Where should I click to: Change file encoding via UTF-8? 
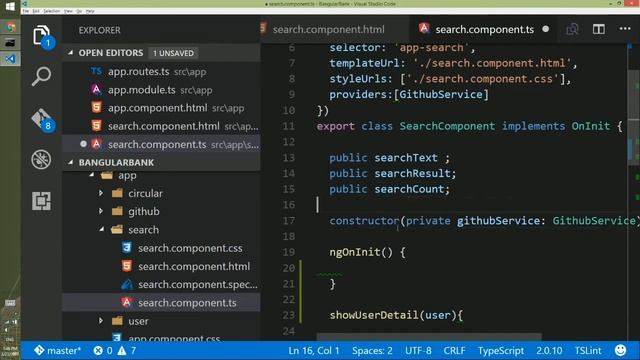418,351
